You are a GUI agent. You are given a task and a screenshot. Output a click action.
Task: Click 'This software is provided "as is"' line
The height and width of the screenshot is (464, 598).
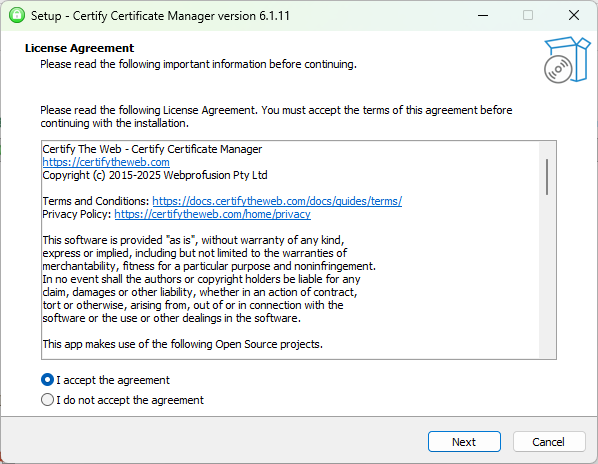[x=193, y=240]
